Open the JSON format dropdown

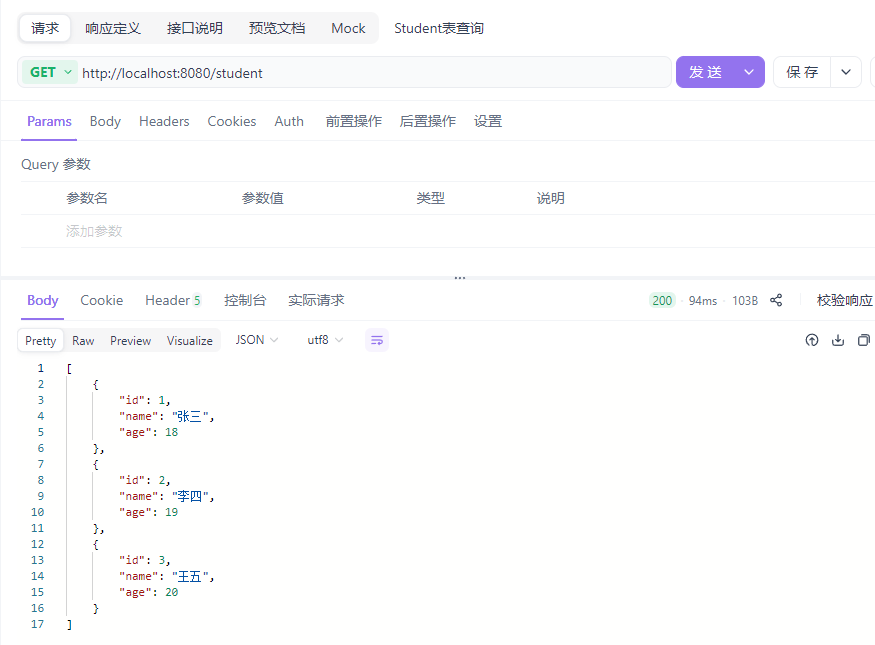(255, 340)
